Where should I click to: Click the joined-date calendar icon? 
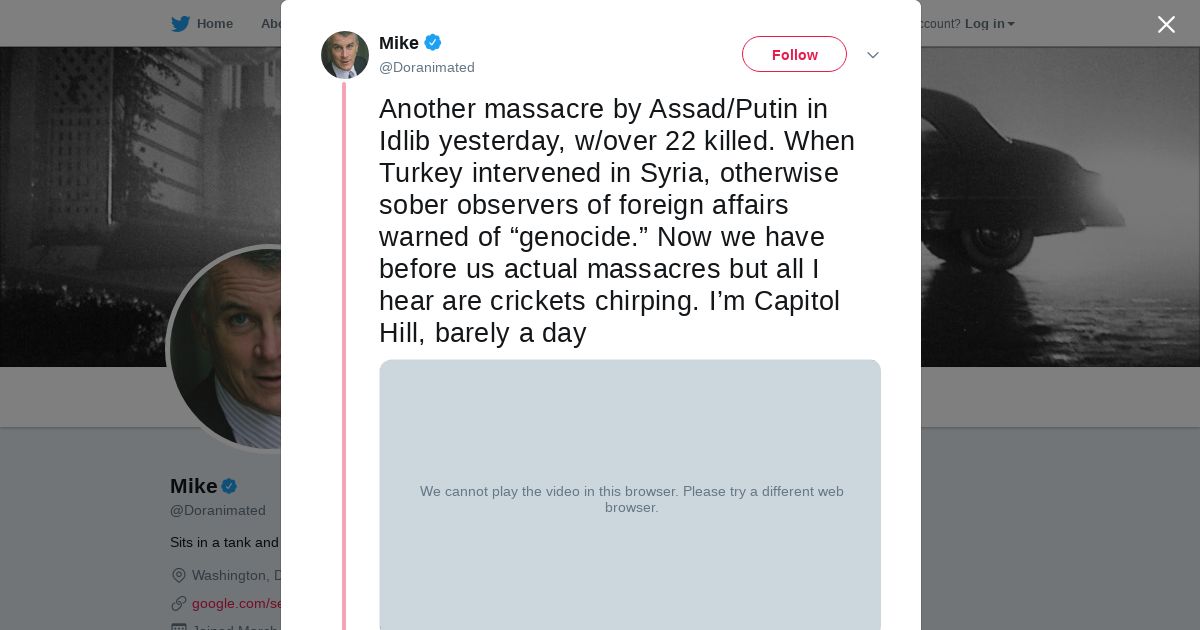[179, 626]
